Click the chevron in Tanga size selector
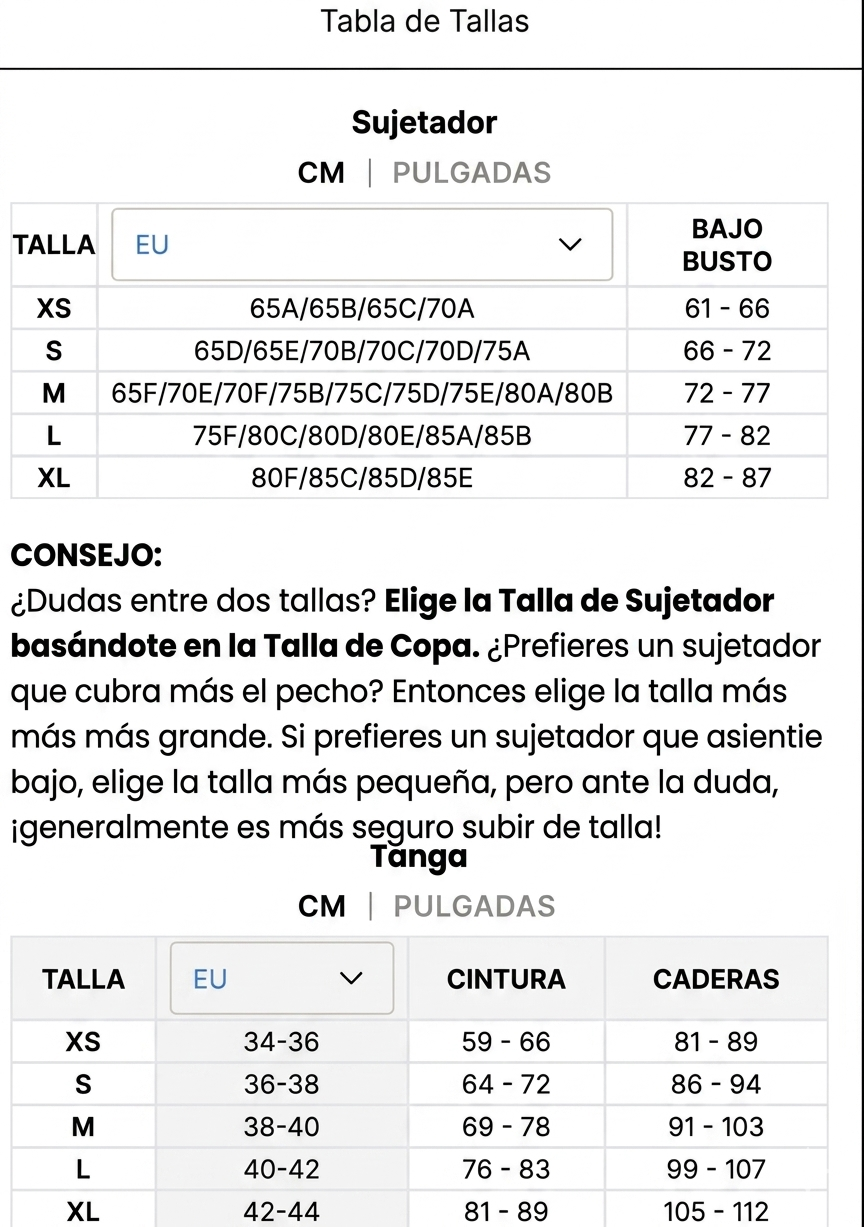The width and height of the screenshot is (864, 1227). [x=351, y=979]
